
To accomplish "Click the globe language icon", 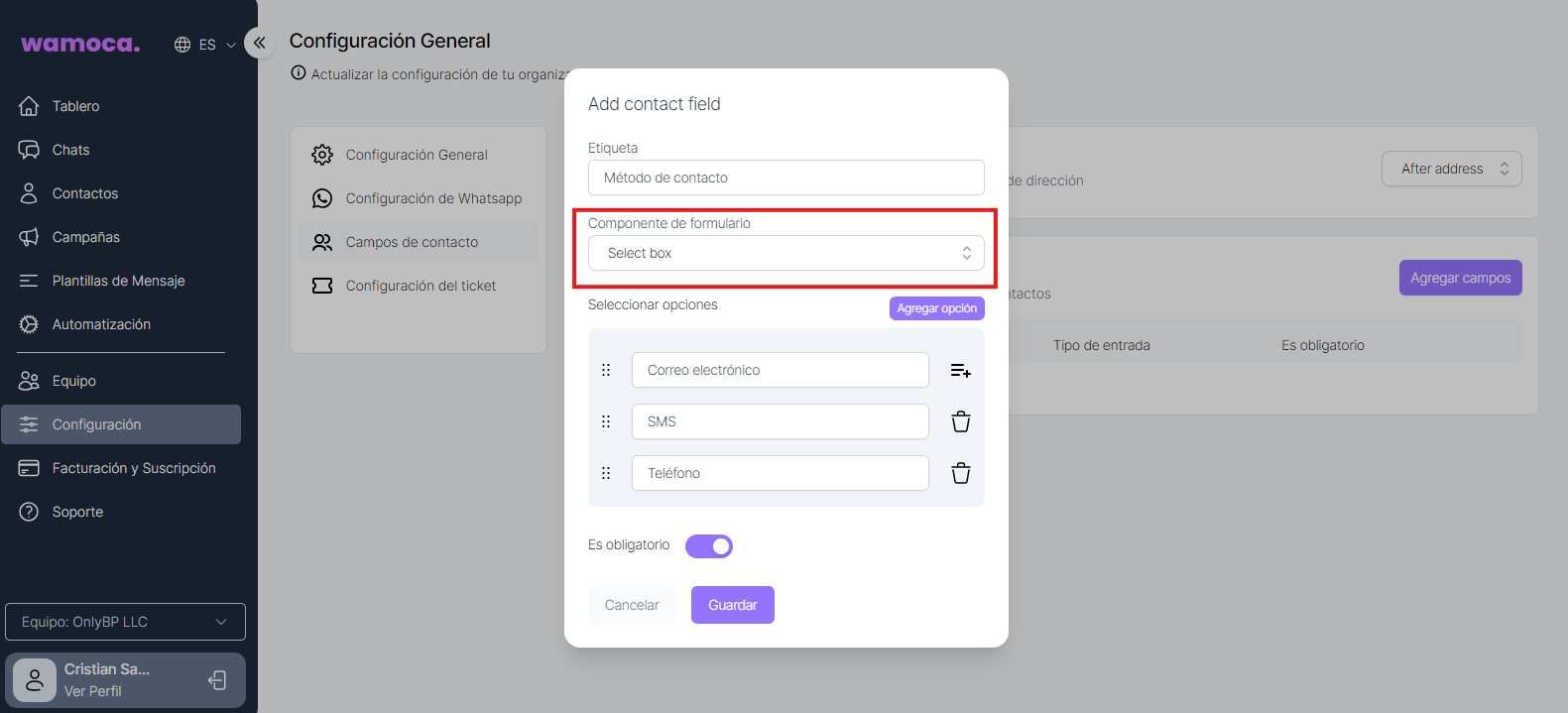I will (182, 45).
